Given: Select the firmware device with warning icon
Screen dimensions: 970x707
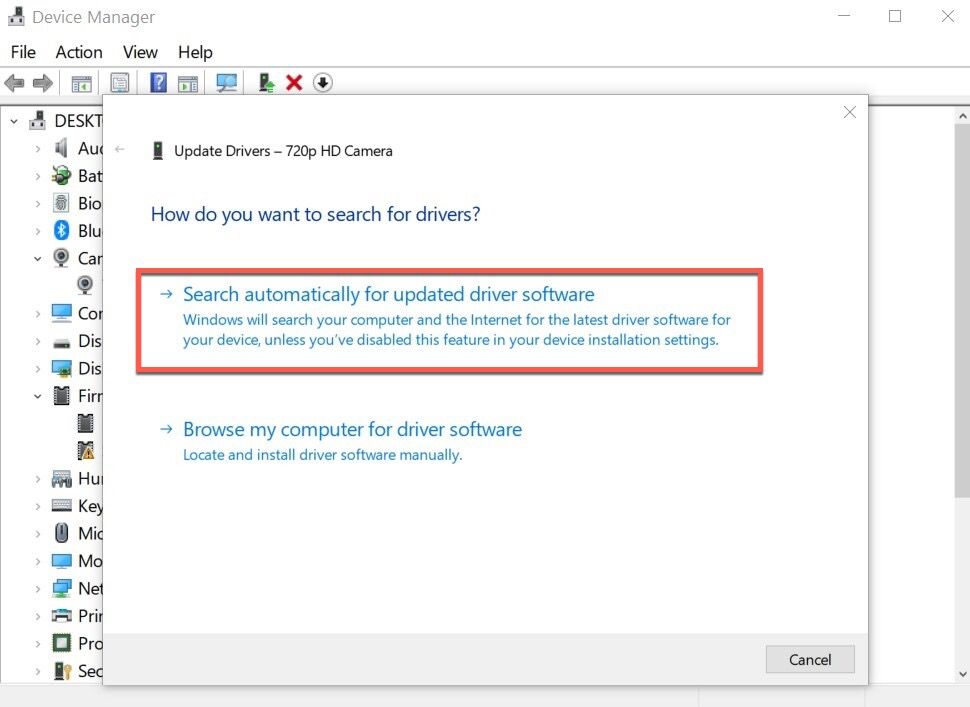Looking at the screenshot, I should point(87,450).
